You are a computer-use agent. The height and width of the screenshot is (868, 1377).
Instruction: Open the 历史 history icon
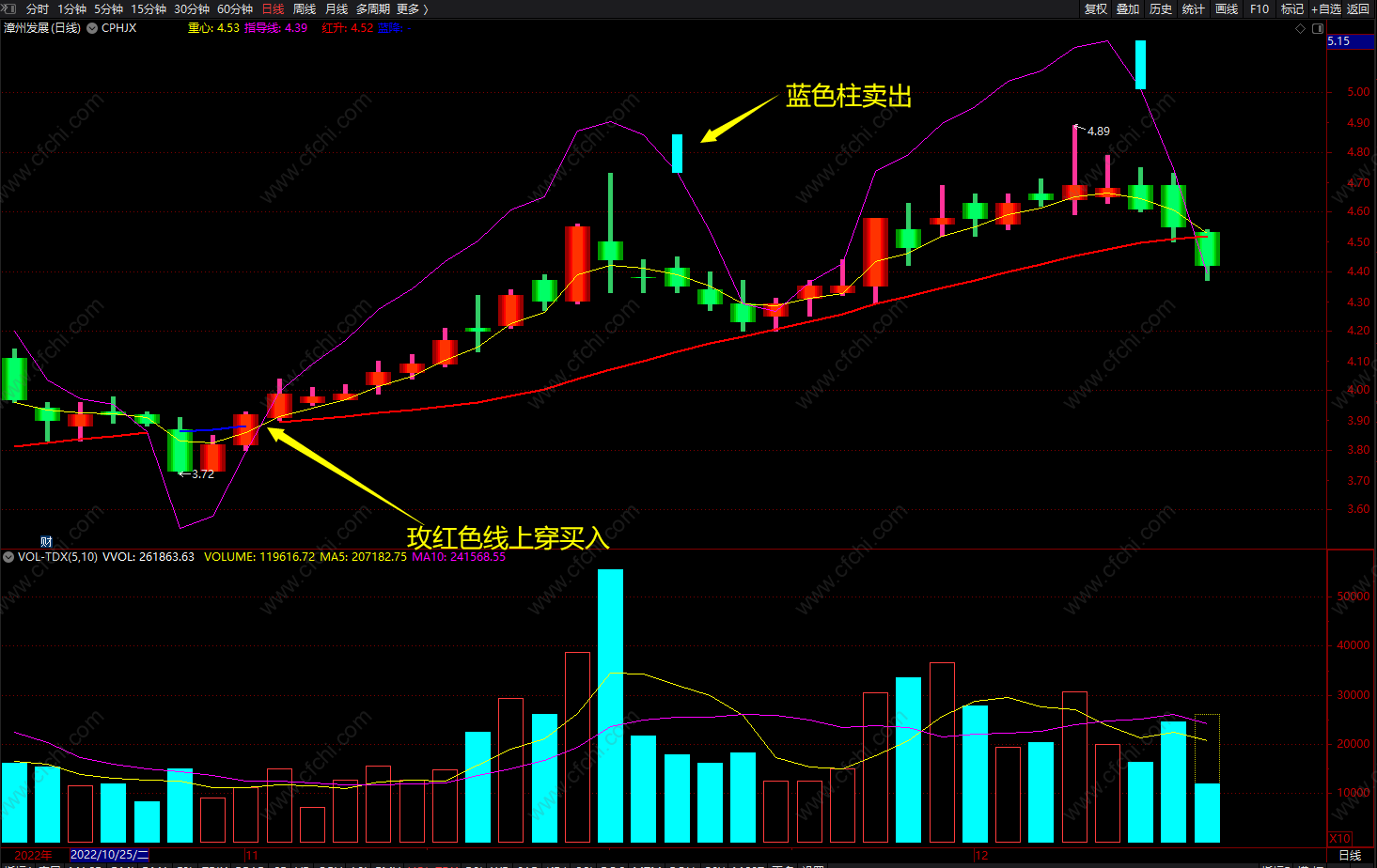tap(1159, 8)
